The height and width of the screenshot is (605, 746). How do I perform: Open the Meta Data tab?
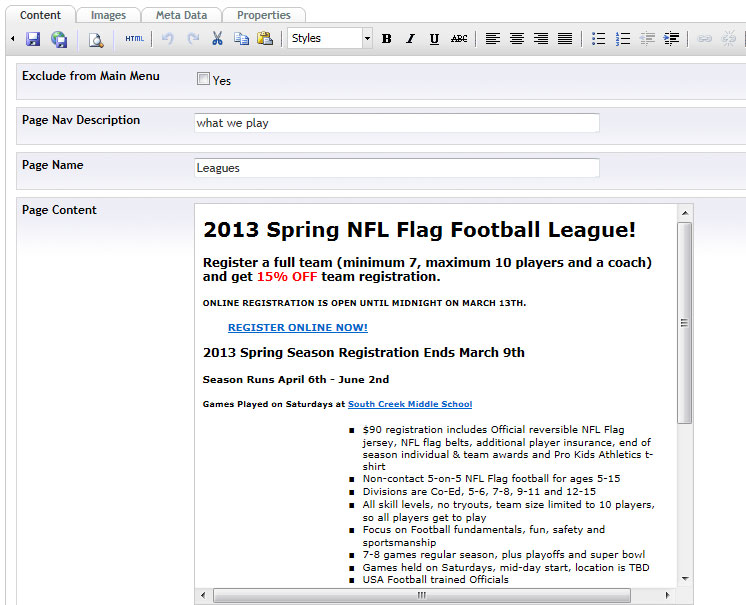coord(181,15)
